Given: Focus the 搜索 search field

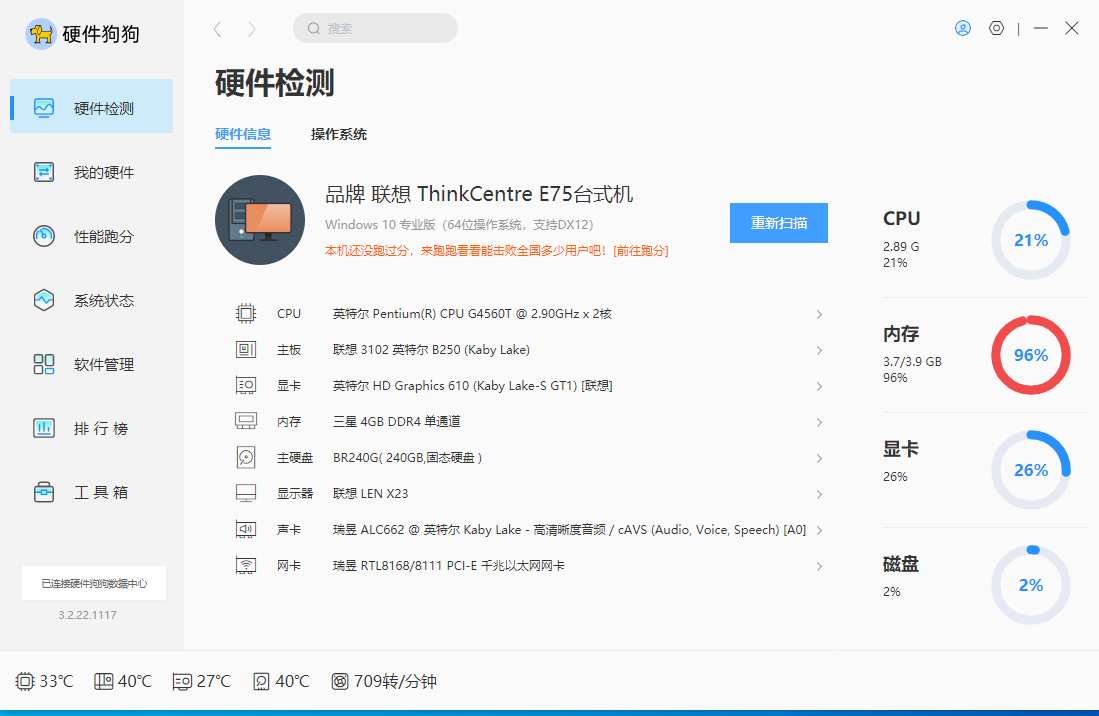Looking at the screenshot, I should [x=375, y=28].
